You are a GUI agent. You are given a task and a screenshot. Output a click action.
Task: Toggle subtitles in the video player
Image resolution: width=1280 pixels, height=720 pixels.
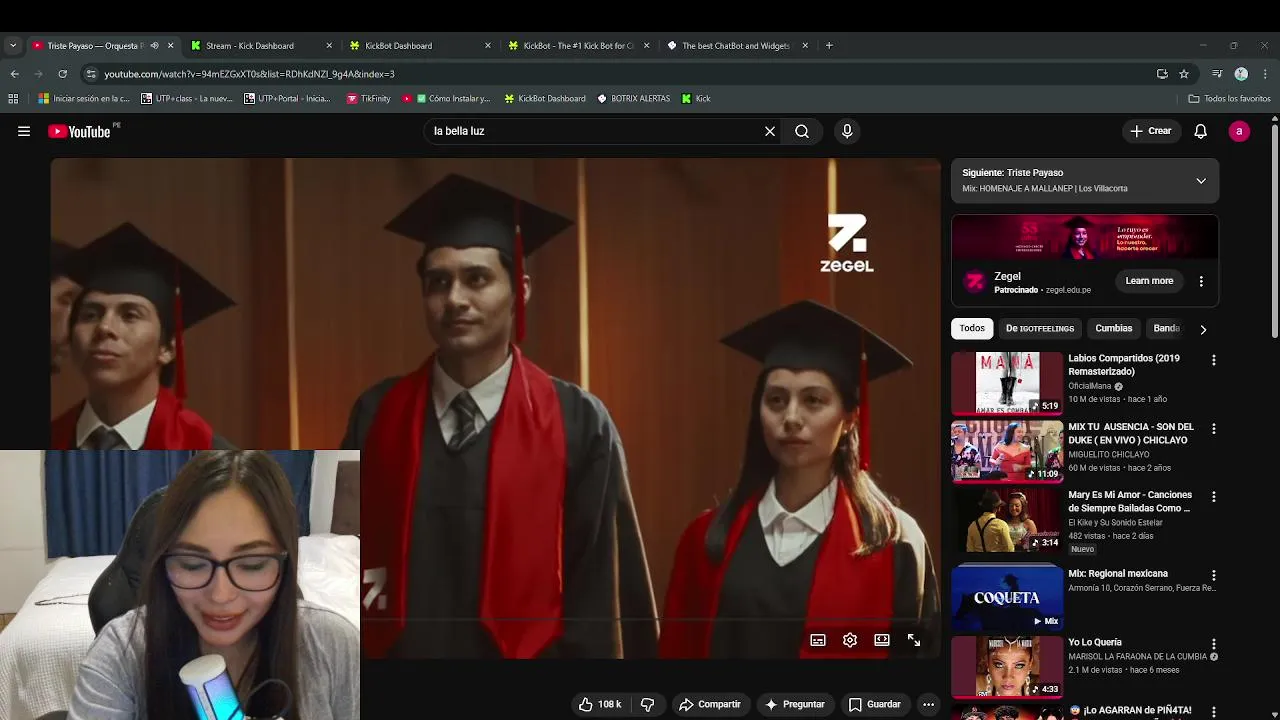click(818, 640)
